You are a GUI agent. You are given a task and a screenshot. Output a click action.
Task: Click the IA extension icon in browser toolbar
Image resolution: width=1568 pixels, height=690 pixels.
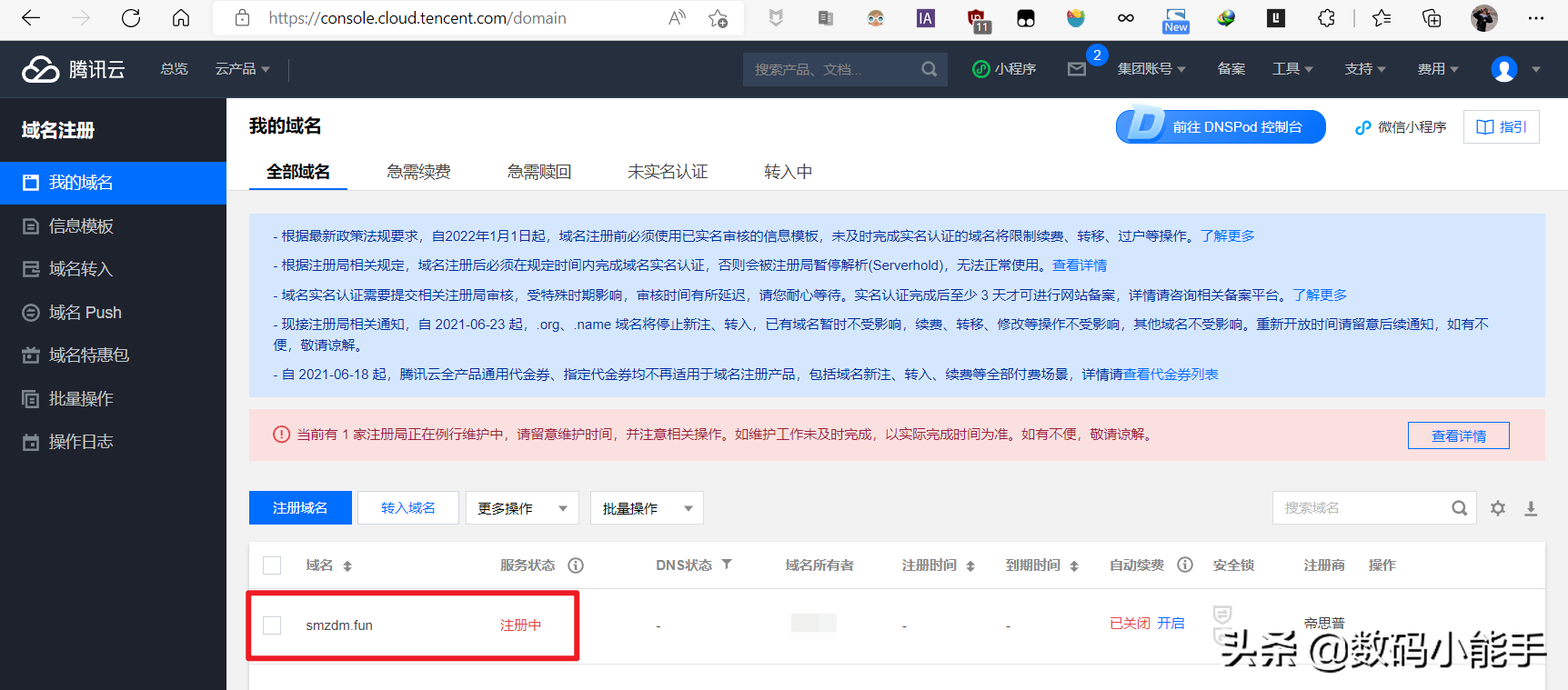[x=926, y=18]
